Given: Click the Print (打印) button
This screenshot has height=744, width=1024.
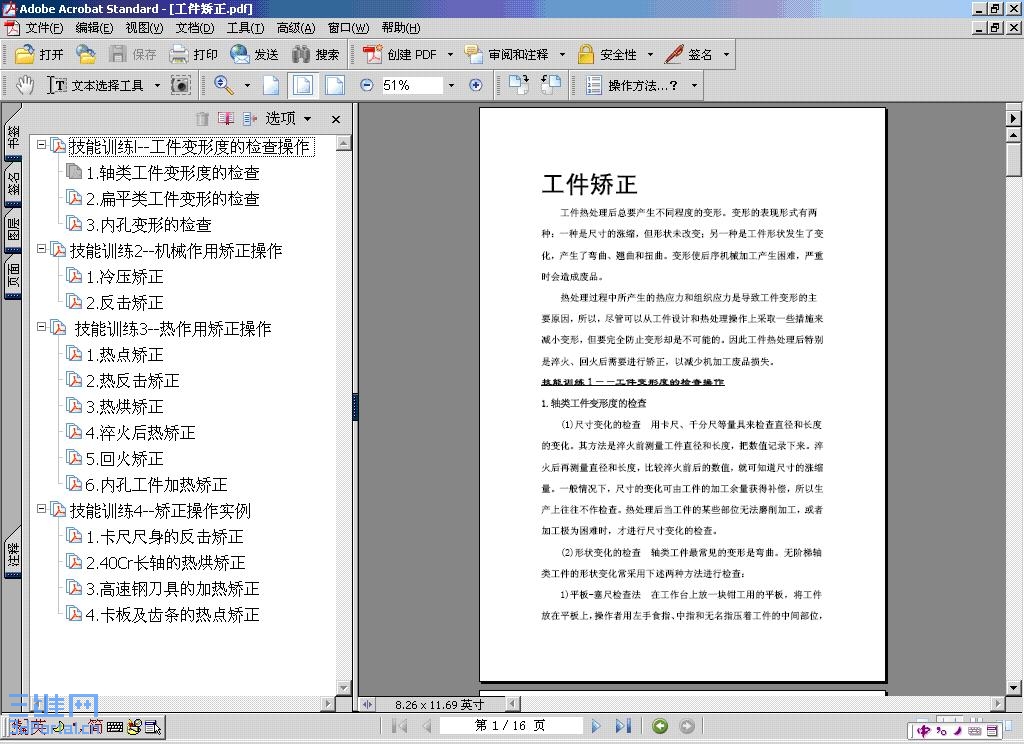Looking at the screenshot, I should click(x=193, y=54).
